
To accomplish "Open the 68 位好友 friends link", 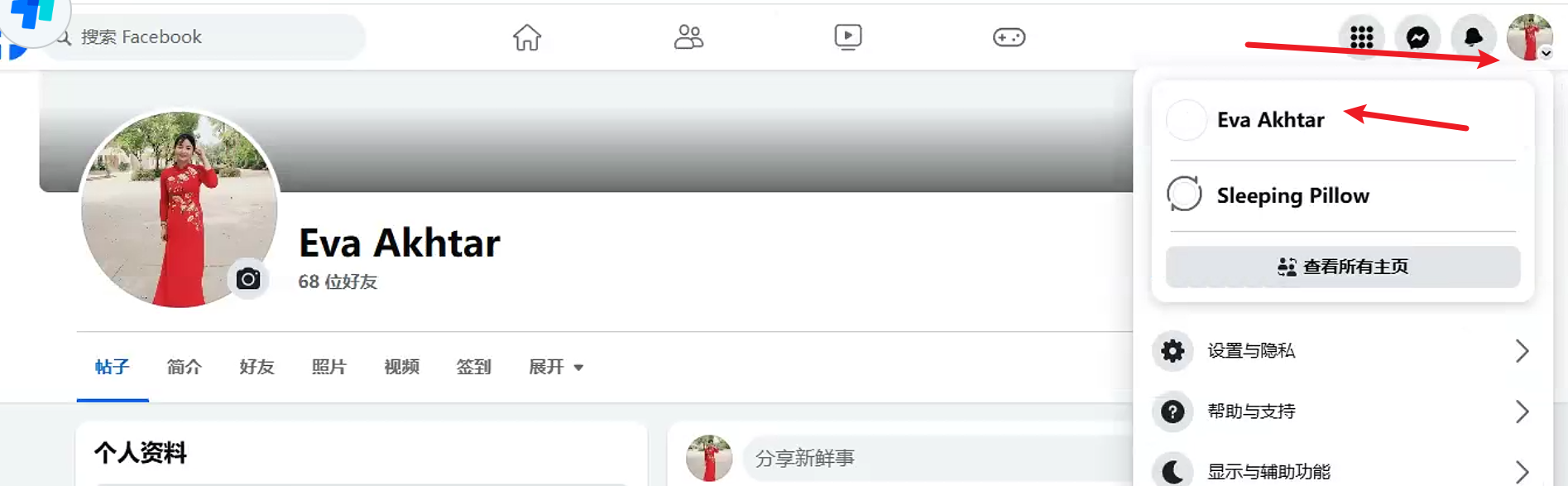I will point(338,281).
